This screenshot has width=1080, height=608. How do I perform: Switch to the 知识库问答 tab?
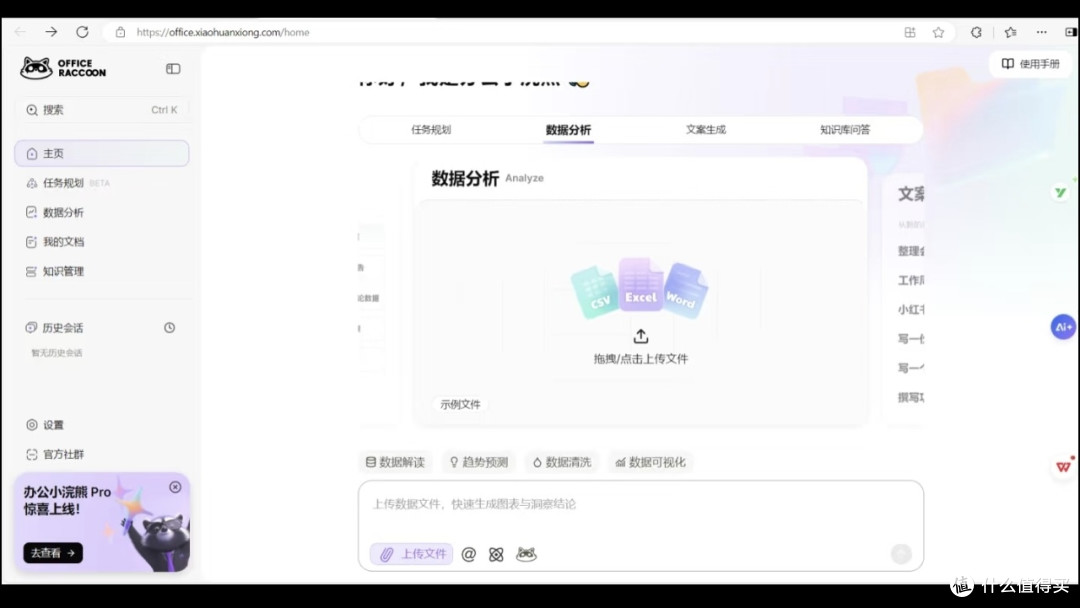click(x=844, y=129)
